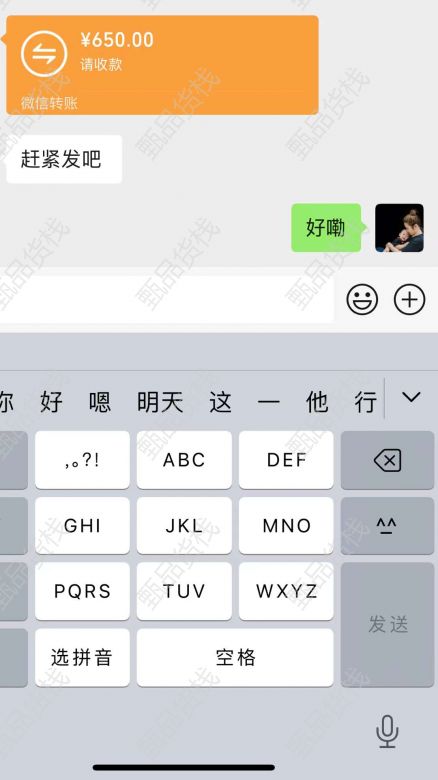
Task: Open the emoji sticker picker
Action: (362, 299)
